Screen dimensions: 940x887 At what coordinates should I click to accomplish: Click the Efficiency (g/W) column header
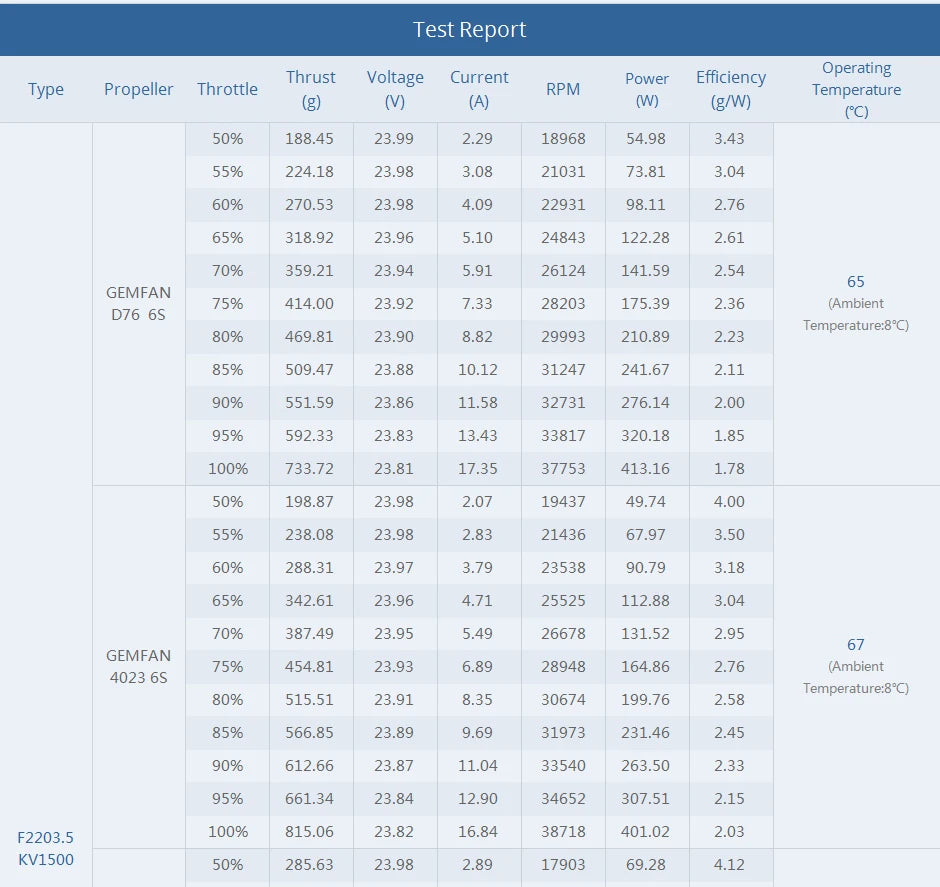pyautogui.click(x=731, y=88)
